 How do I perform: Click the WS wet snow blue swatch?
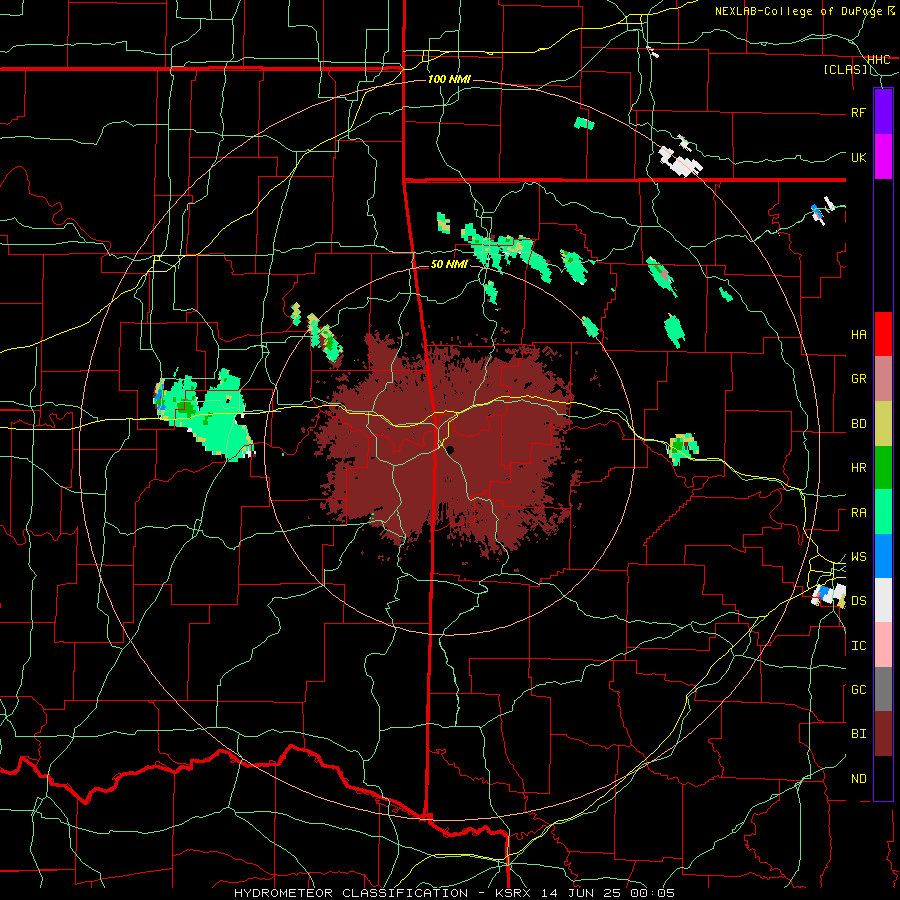pyautogui.click(x=883, y=556)
